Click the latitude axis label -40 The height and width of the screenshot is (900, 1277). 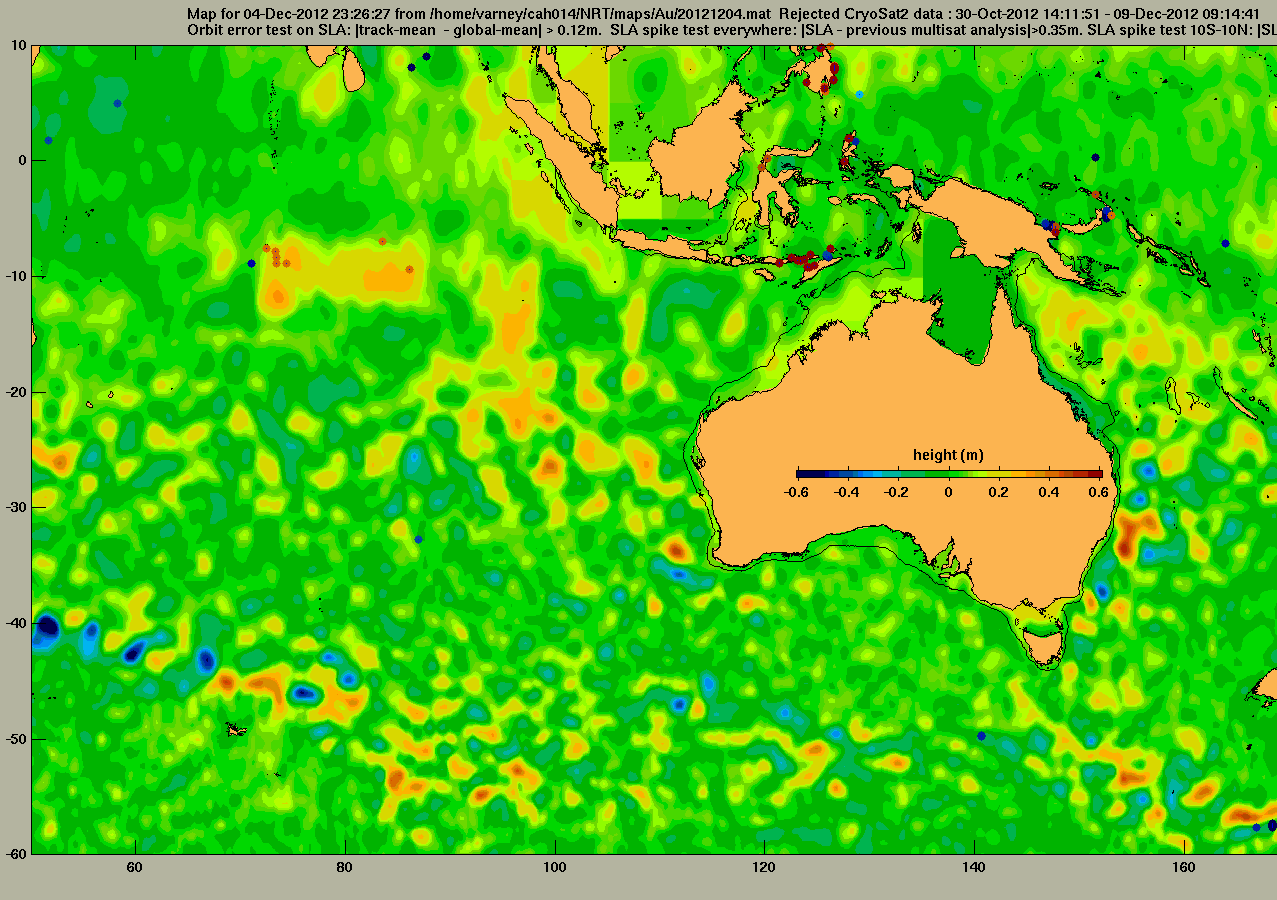coord(17,623)
